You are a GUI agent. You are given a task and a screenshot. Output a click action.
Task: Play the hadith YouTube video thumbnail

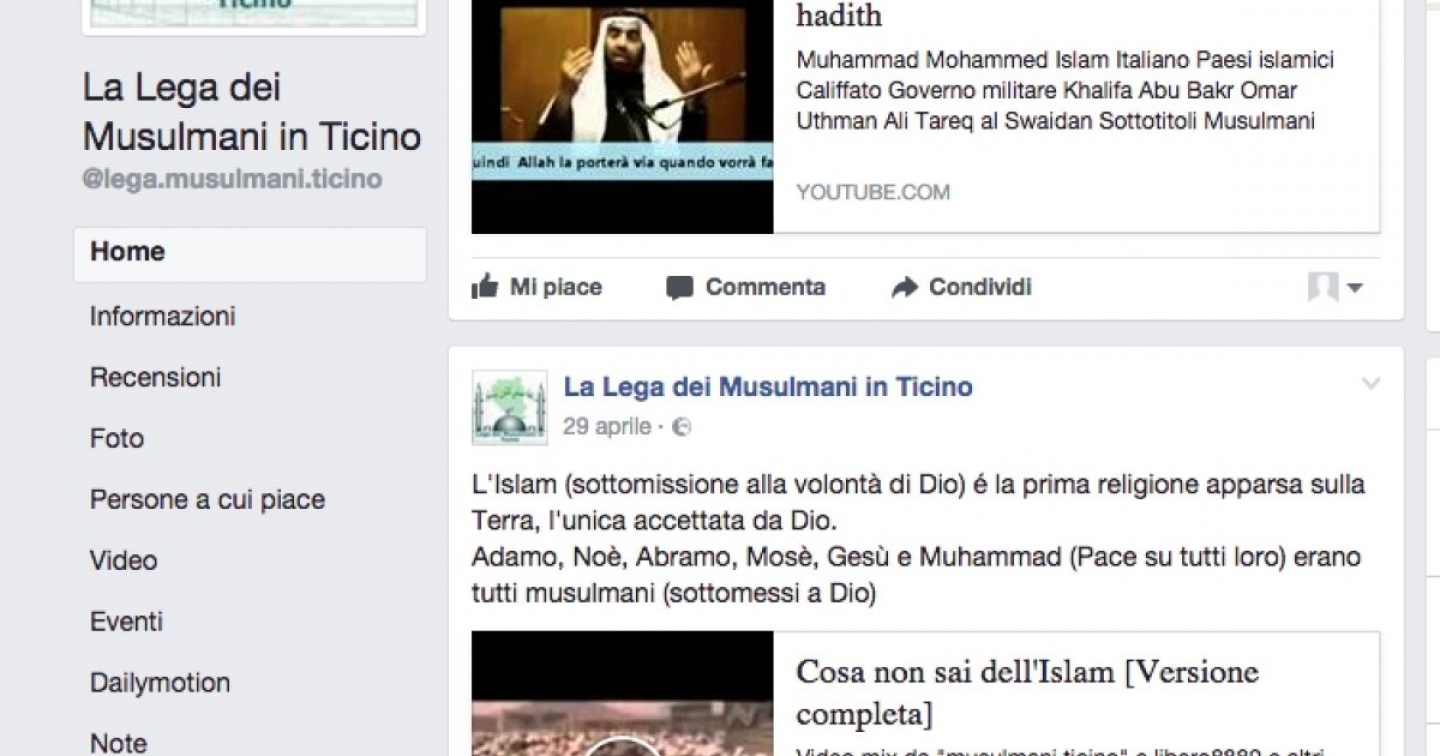[622, 117]
